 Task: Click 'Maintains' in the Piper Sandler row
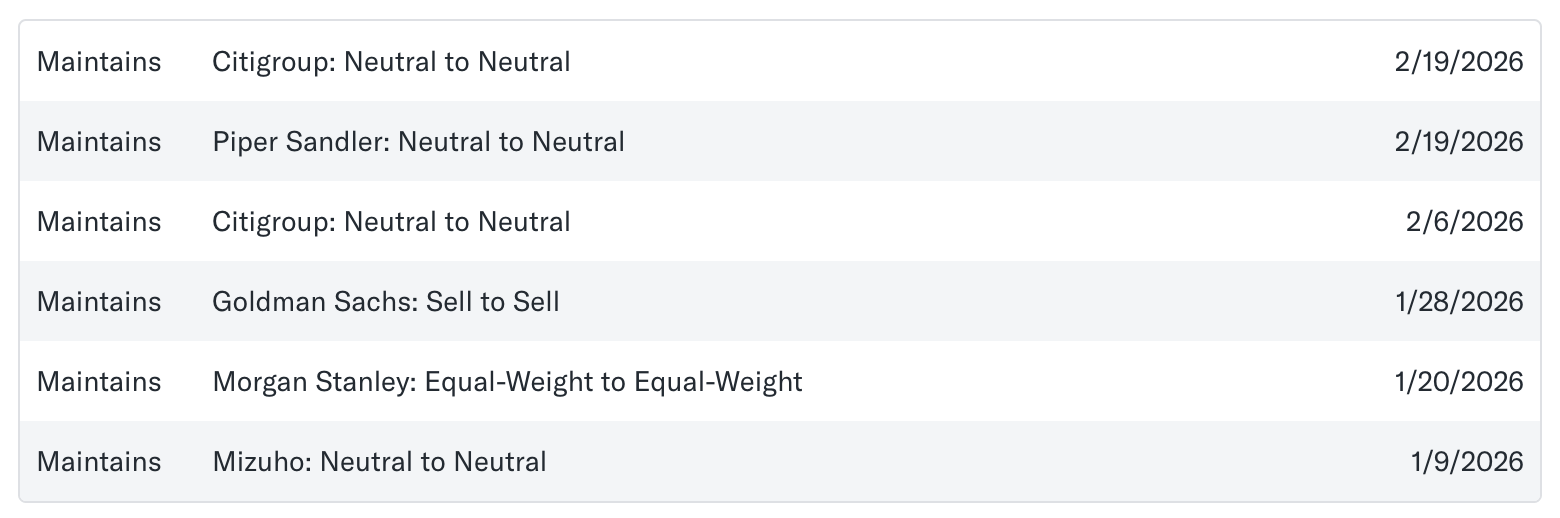(99, 142)
